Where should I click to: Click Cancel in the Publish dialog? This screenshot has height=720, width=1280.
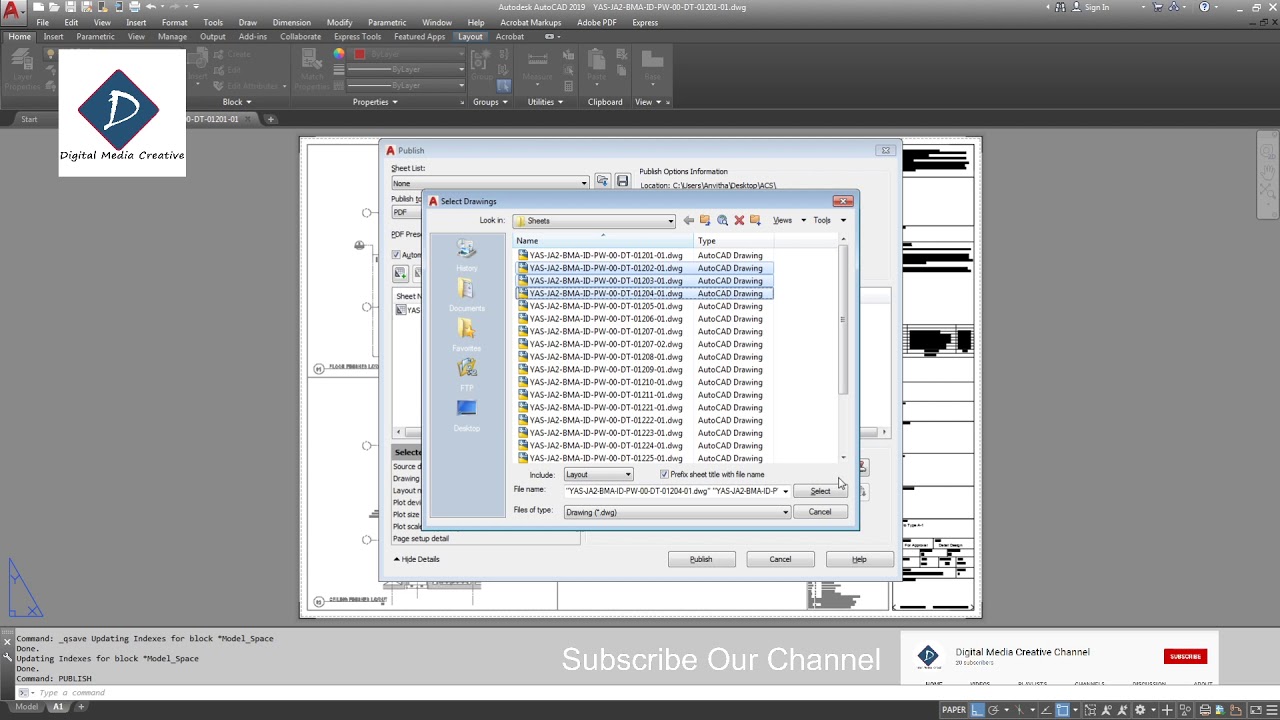click(780, 559)
